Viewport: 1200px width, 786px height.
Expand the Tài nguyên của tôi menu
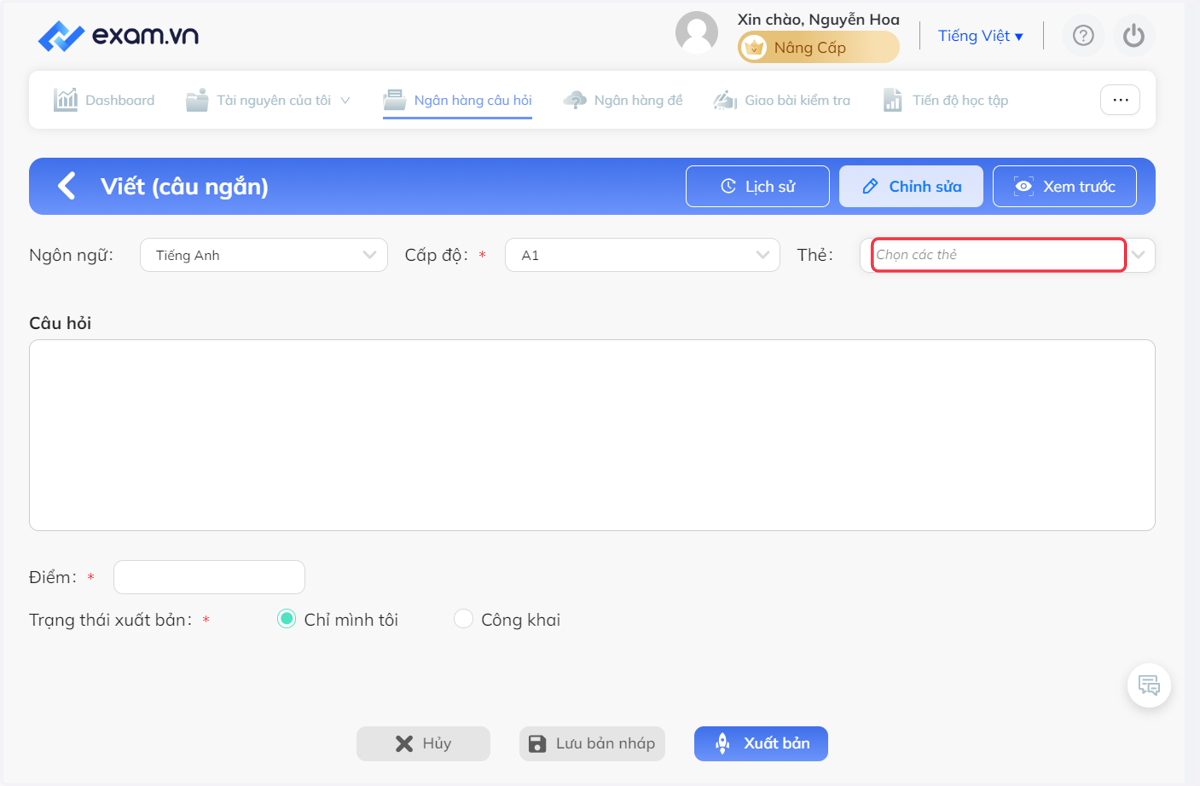269,100
